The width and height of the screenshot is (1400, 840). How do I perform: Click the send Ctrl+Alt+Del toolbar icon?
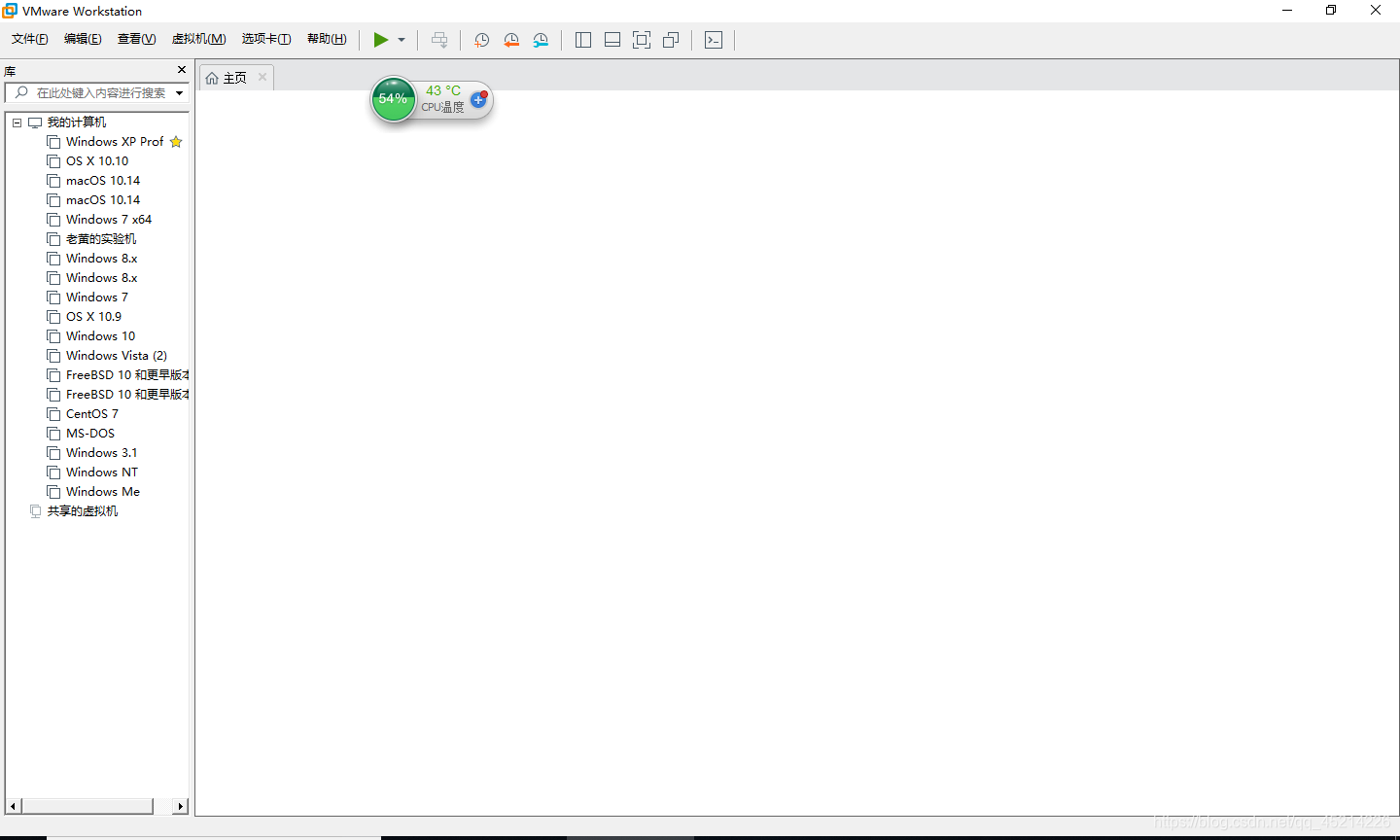[439, 40]
